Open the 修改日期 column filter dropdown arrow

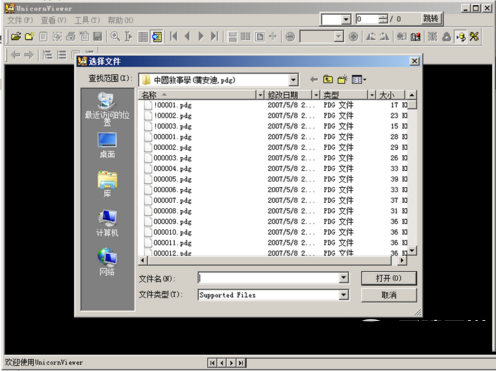tap(316, 95)
